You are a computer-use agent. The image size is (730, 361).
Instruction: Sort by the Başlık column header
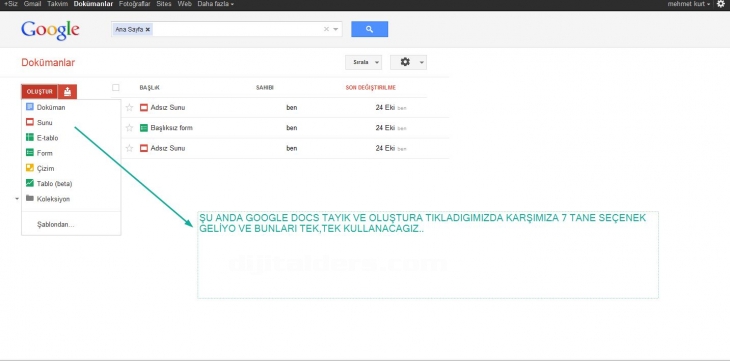(x=149, y=88)
